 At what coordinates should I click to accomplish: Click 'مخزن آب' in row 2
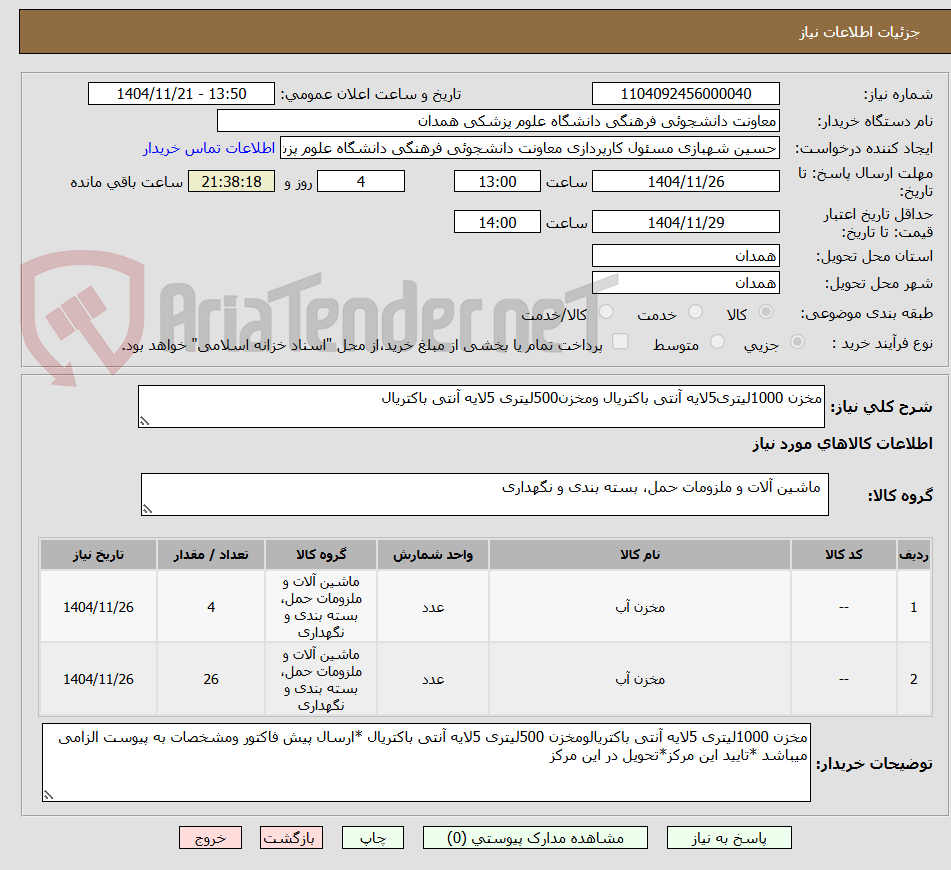[x=640, y=679]
